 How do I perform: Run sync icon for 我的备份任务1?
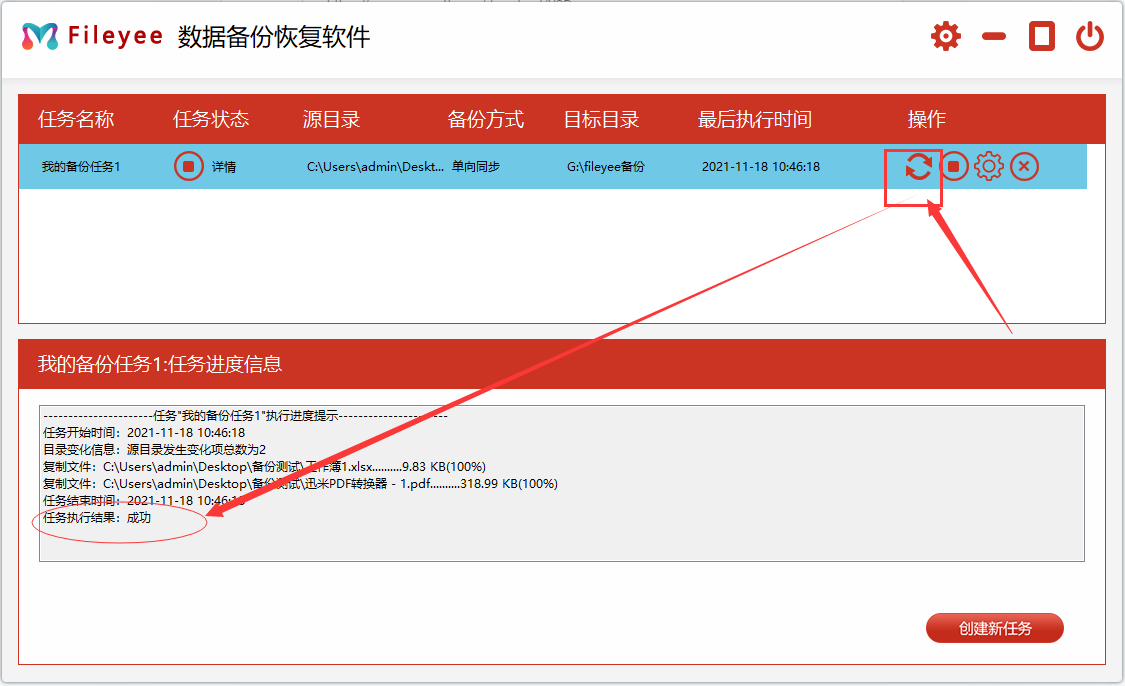click(x=918, y=167)
